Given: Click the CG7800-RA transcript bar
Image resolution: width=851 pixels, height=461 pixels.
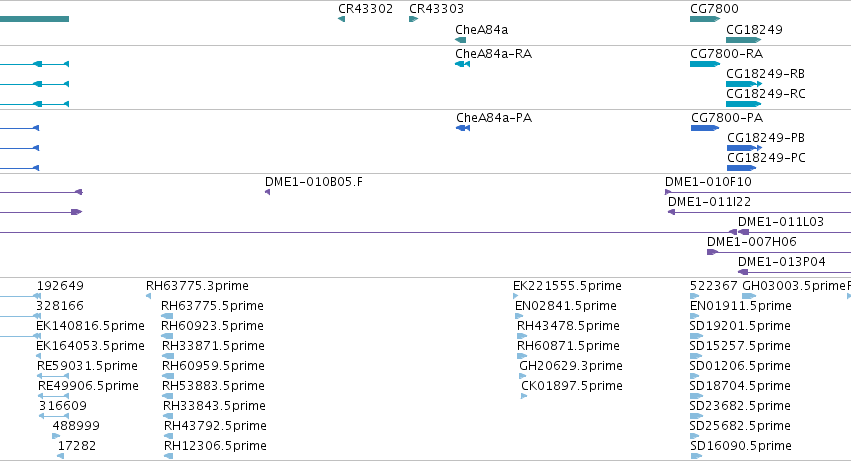Looking at the screenshot, I should [705, 64].
